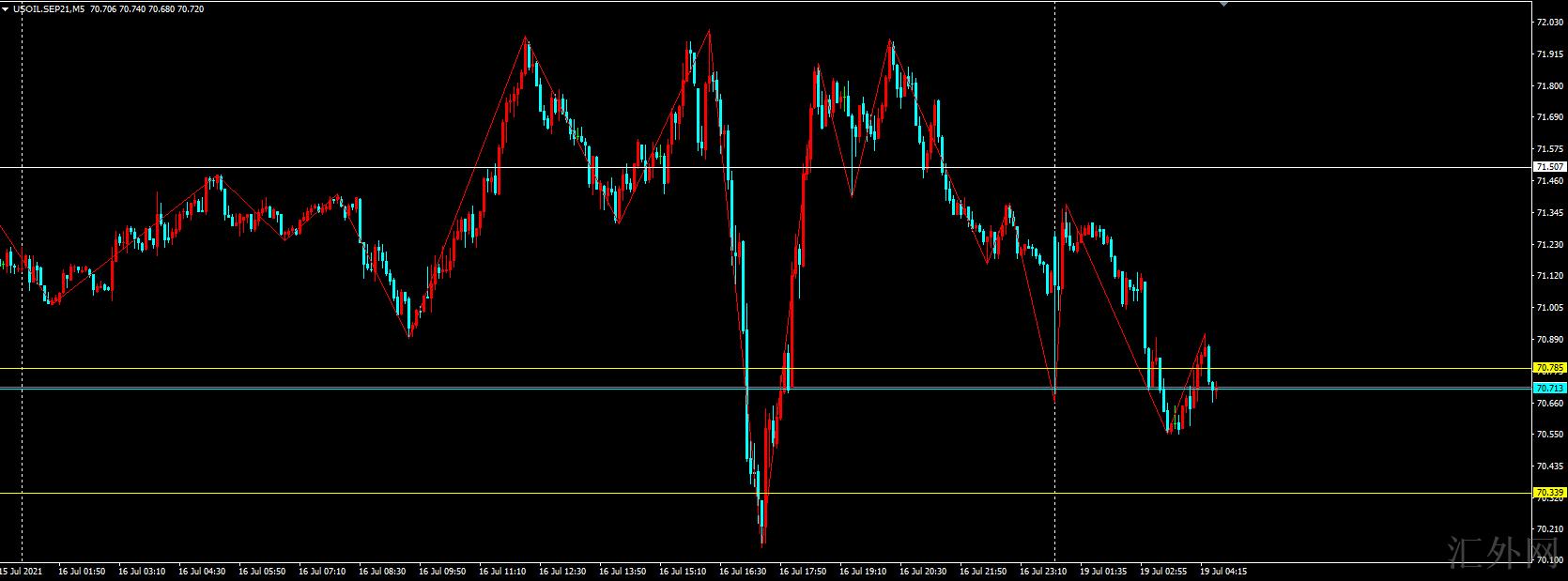Click the yellow 70.339 price label
This screenshot has width=1568, height=581.
tap(1549, 493)
